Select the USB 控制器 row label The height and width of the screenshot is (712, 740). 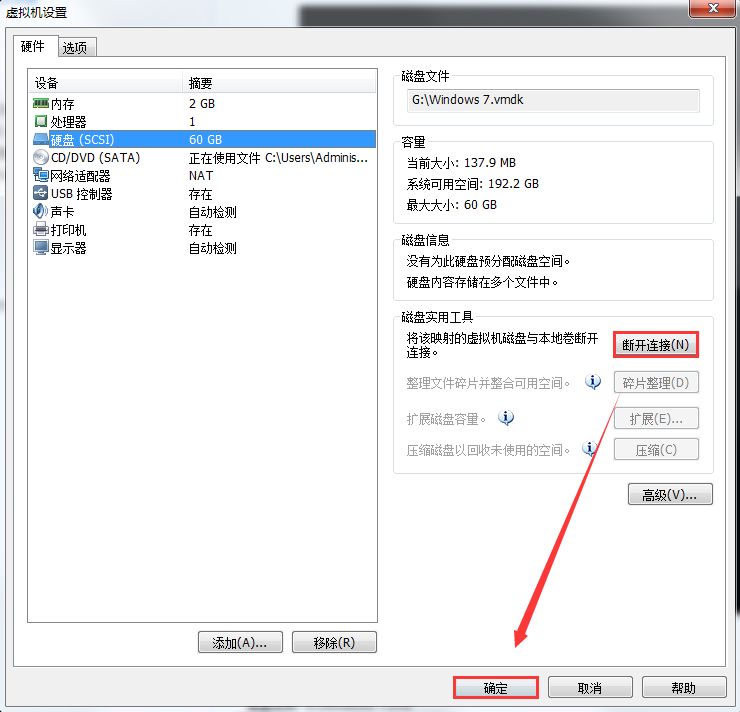(x=82, y=193)
